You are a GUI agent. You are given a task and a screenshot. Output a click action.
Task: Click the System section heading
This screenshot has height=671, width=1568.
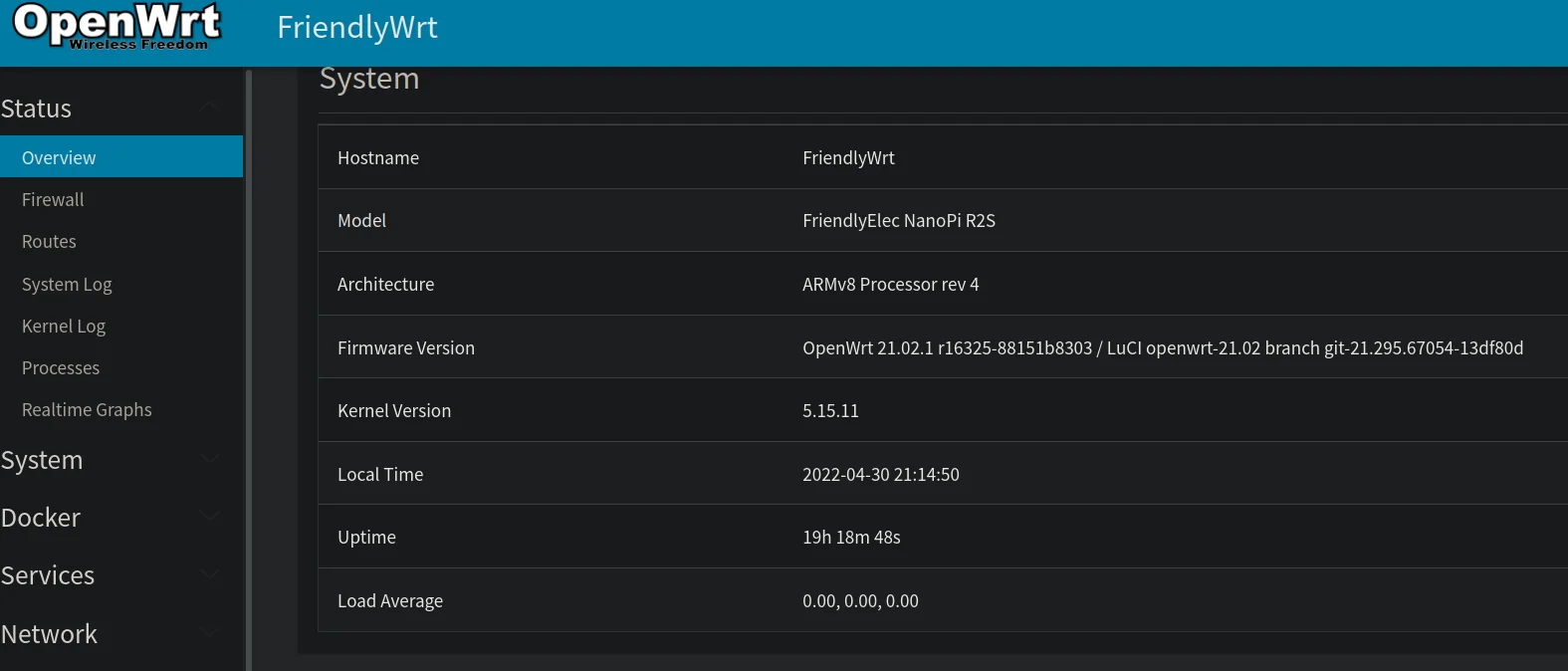[369, 79]
